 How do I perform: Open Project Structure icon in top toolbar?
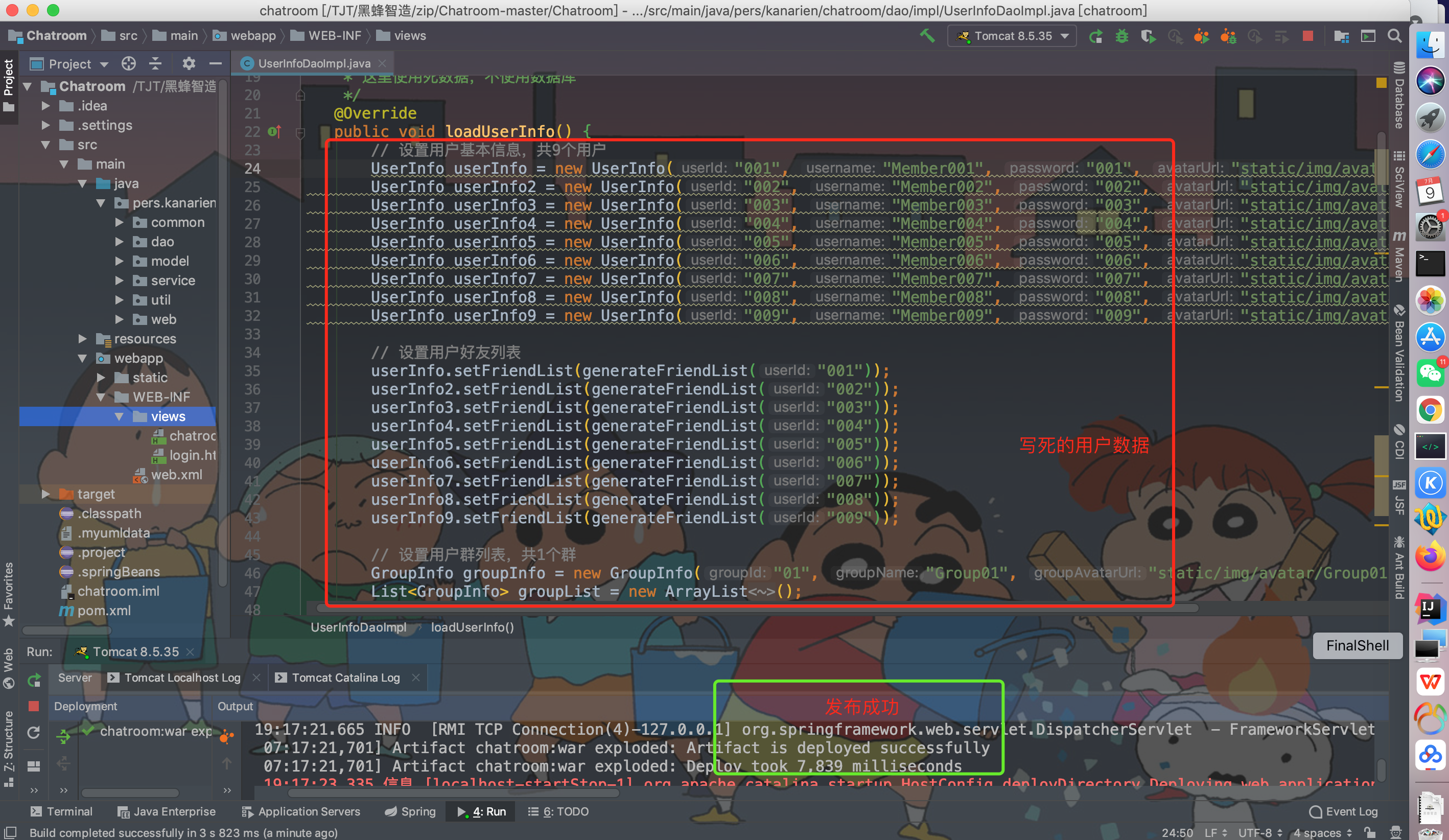tap(1341, 36)
